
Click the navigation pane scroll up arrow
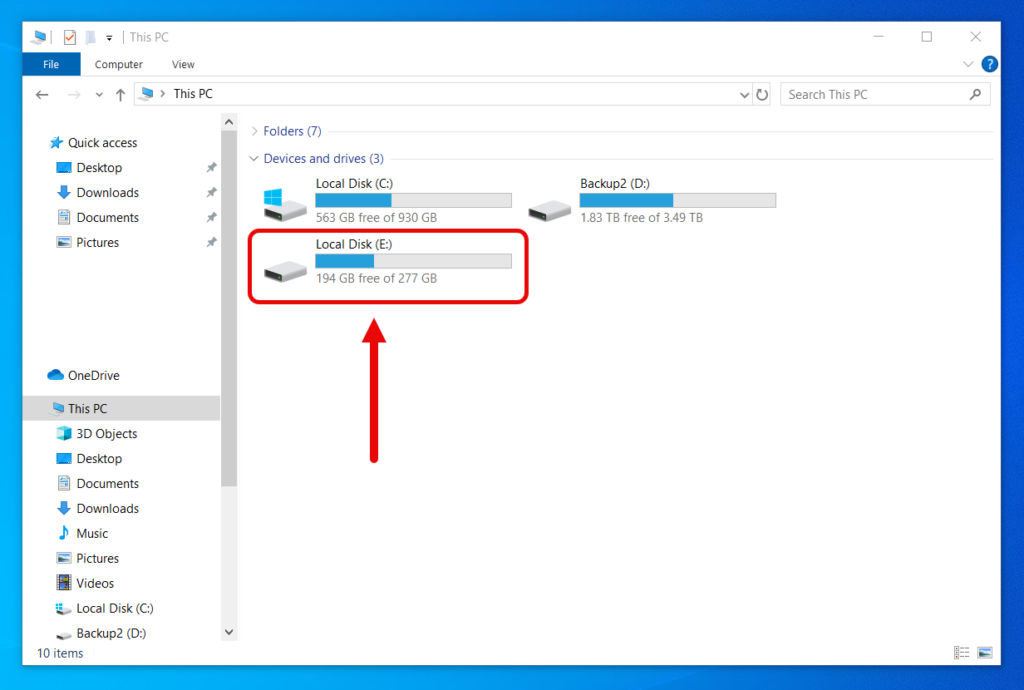[229, 122]
